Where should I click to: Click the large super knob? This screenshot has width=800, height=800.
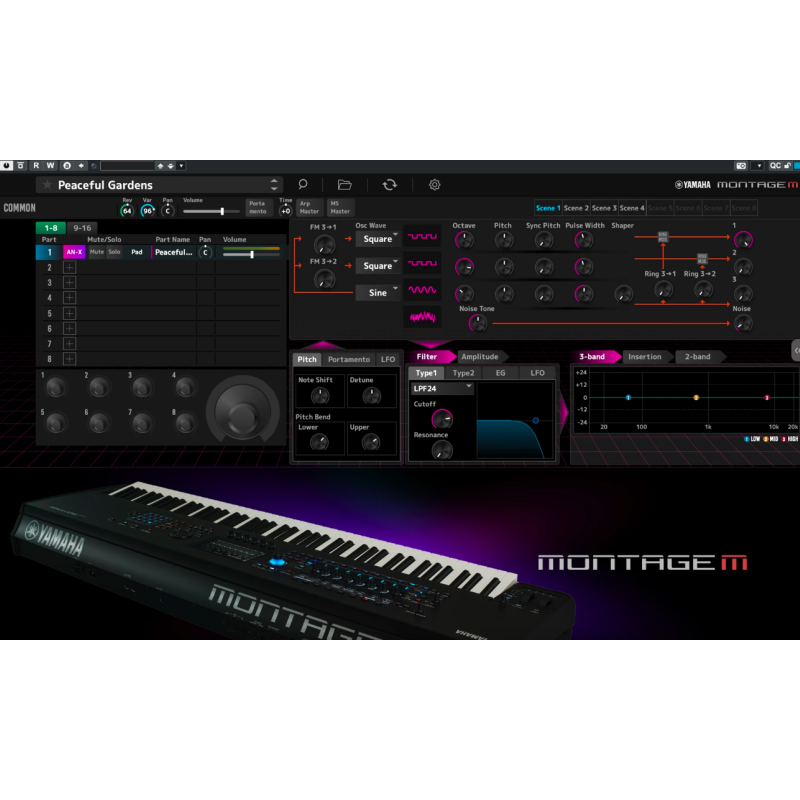(x=243, y=409)
